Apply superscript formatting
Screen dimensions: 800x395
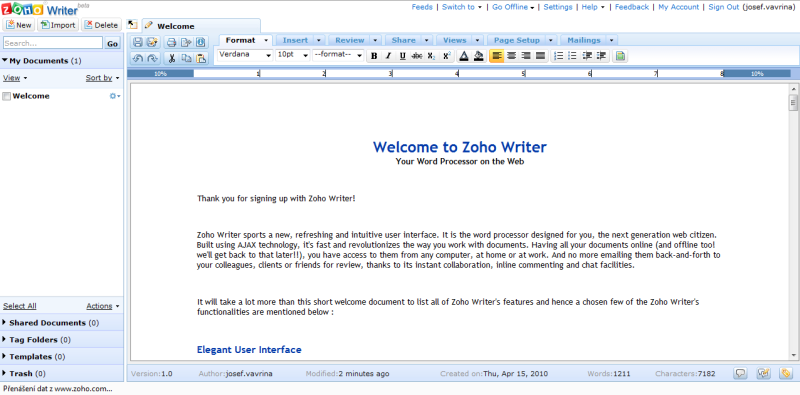(446, 56)
